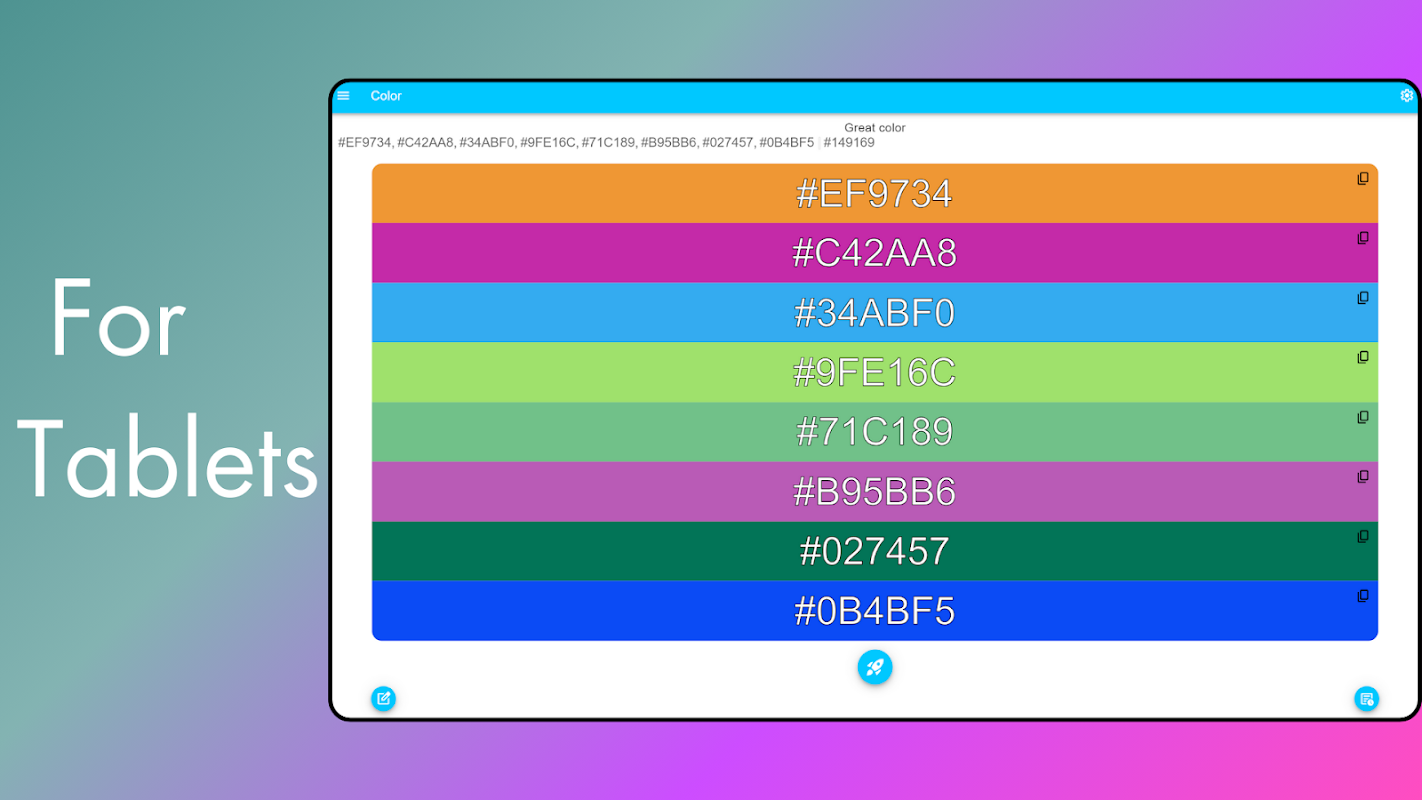This screenshot has height=800, width=1422.
Task: Copy the #71C189 color code
Action: click(1362, 417)
